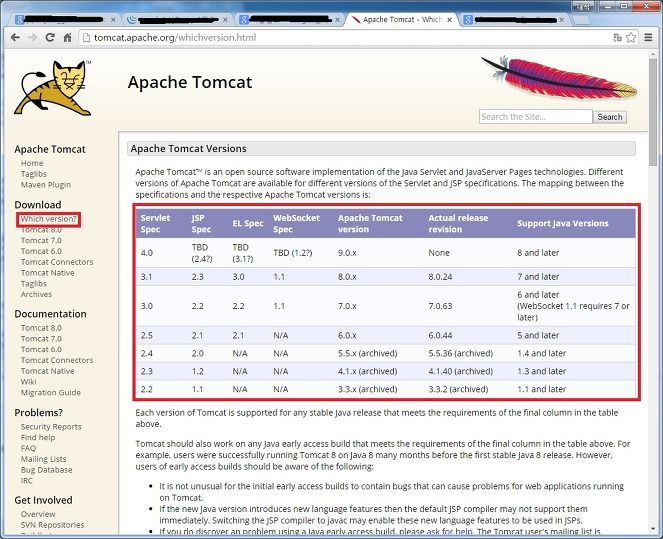Open Tomcat 7.0 under Documentation
The width and height of the screenshot is (663, 539).
point(41,339)
